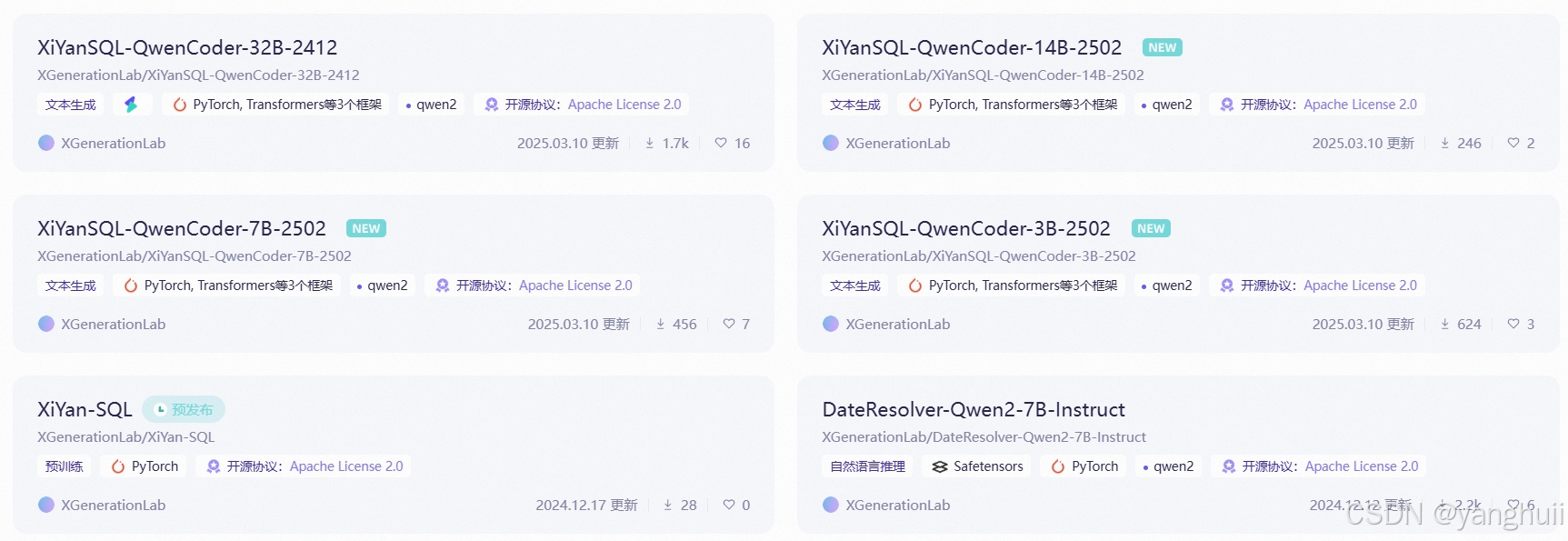This screenshot has height=541, width=1568.
Task: Click the PyTorch flame icon on XiYan-SQL card
Action: tap(118, 466)
